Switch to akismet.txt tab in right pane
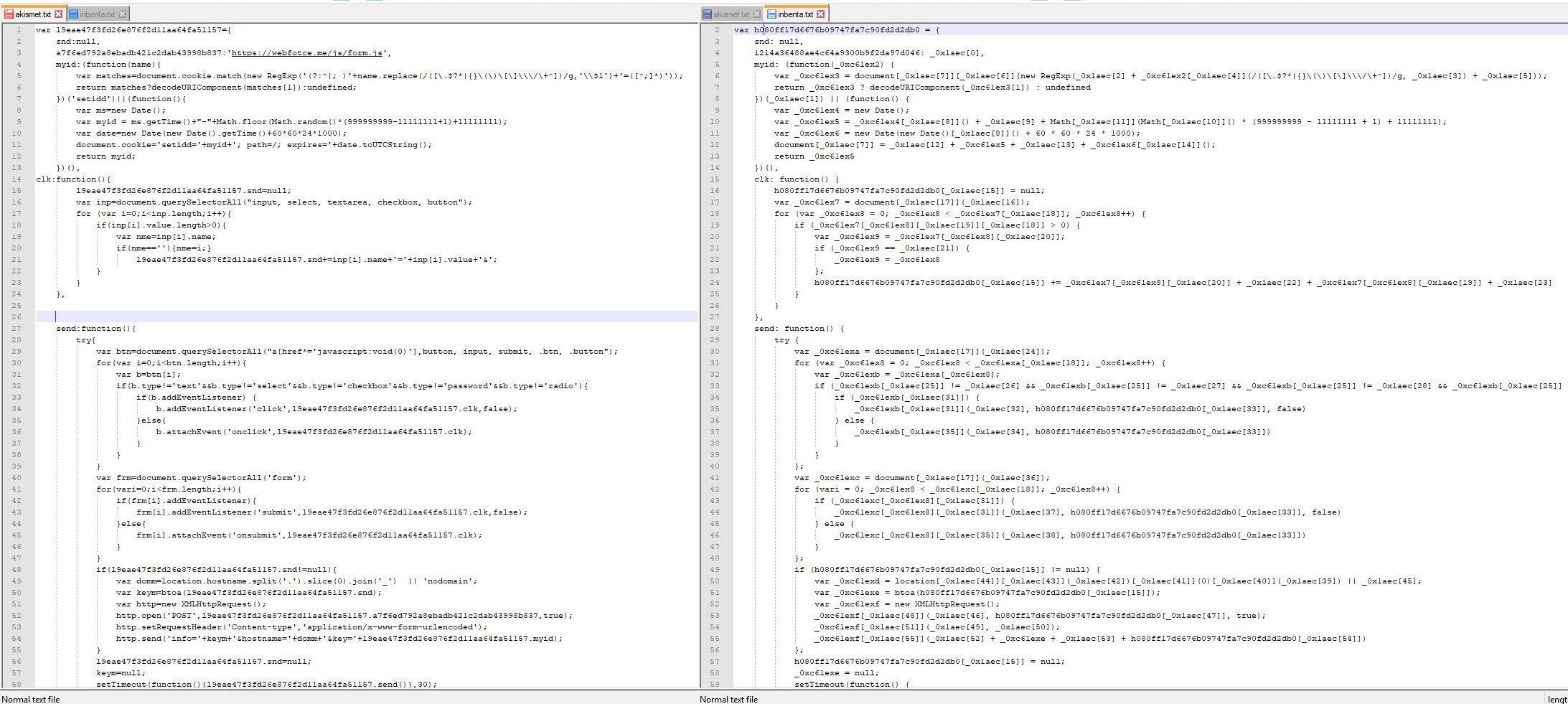Screen dimensions: 1568x704 [x=731, y=14]
